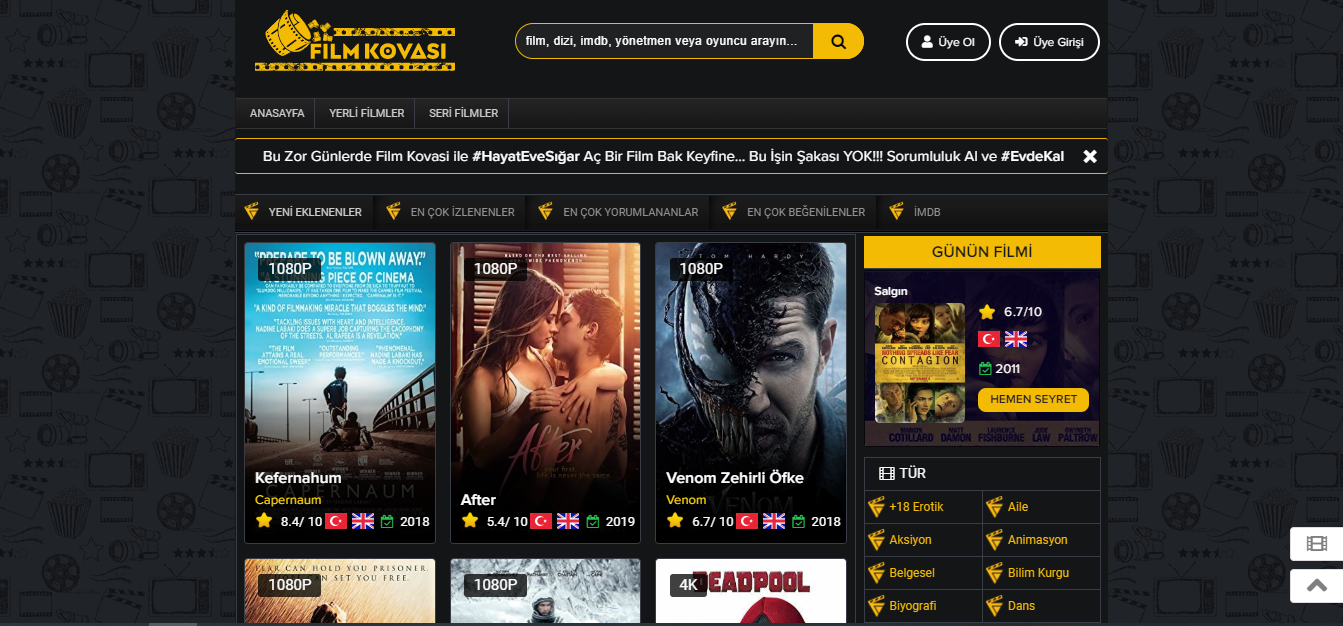Click the Salgın movie title

[x=890, y=291]
